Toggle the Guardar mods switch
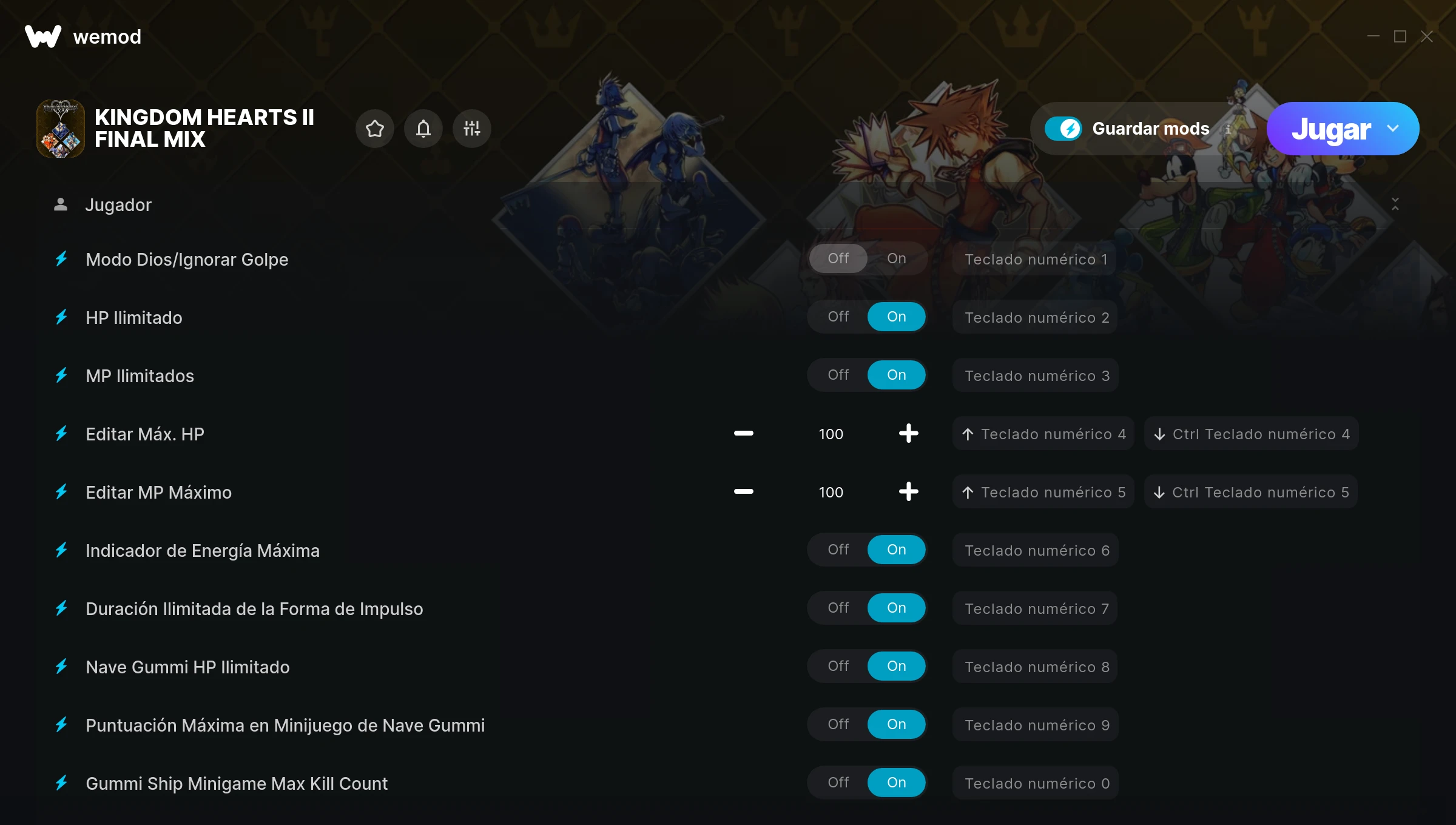Image resolution: width=1456 pixels, height=825 pixels. point(1063,129)
